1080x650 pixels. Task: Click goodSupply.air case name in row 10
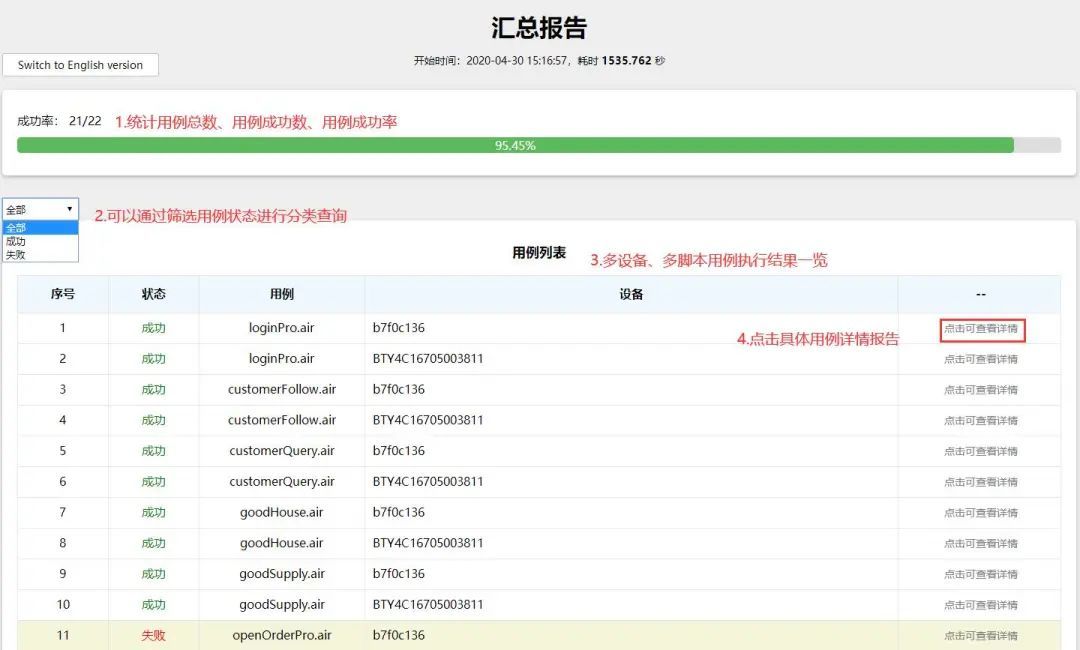pyautogui.click(x=282, y=605)
